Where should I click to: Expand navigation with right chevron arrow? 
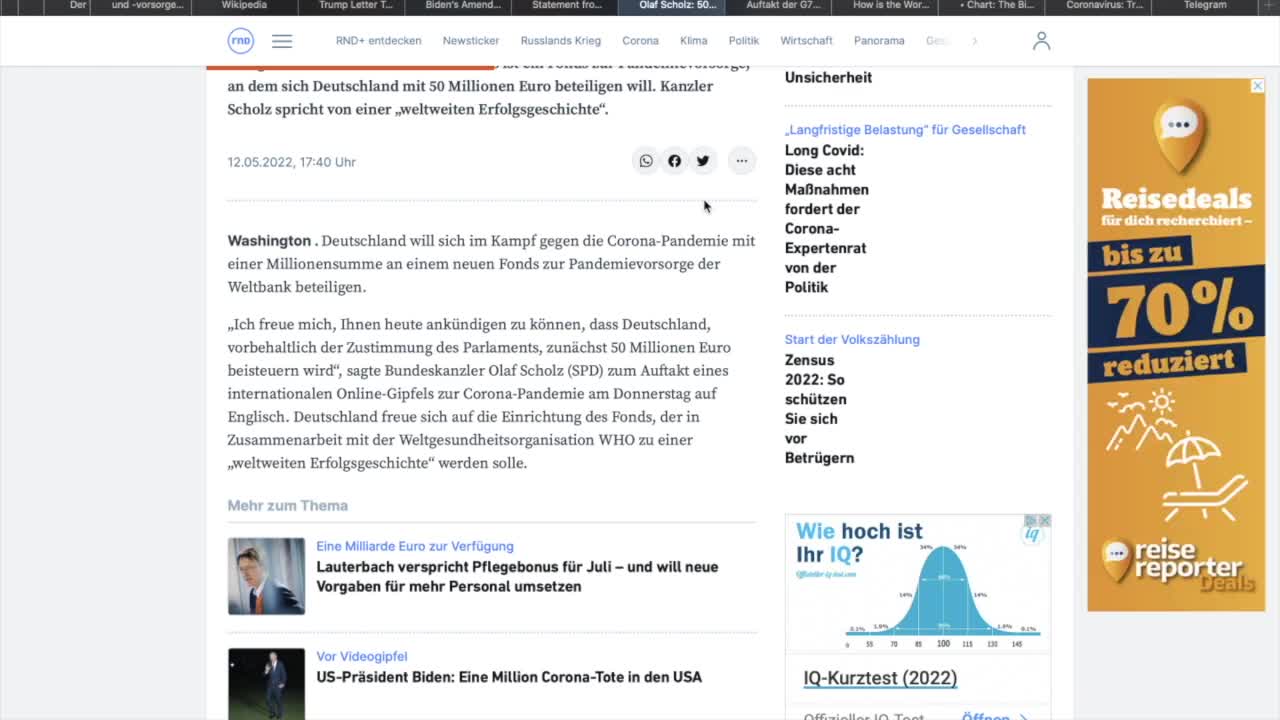coord(974,41)
